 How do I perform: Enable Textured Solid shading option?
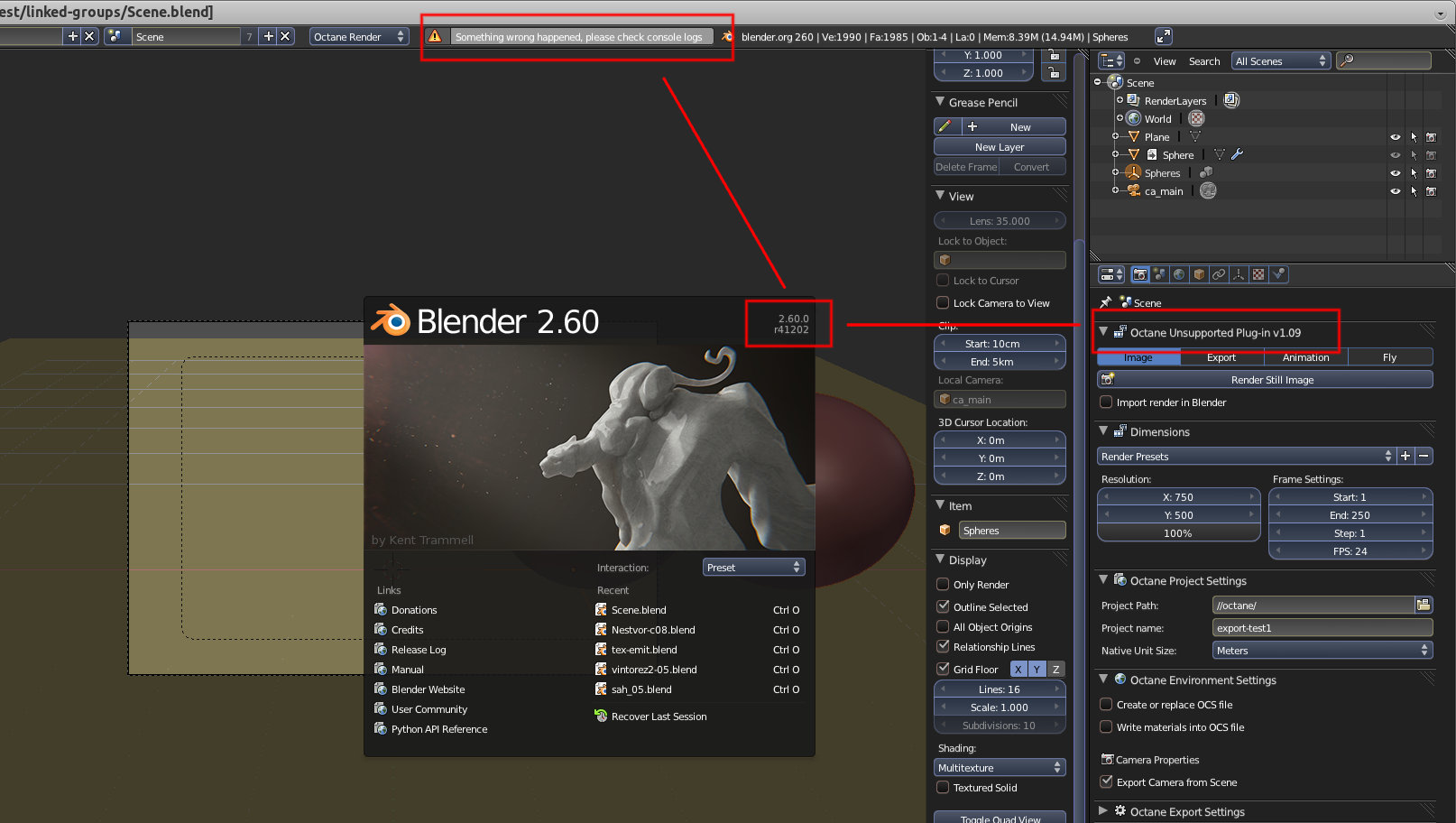pyautogui.click(x=943, y=787)
